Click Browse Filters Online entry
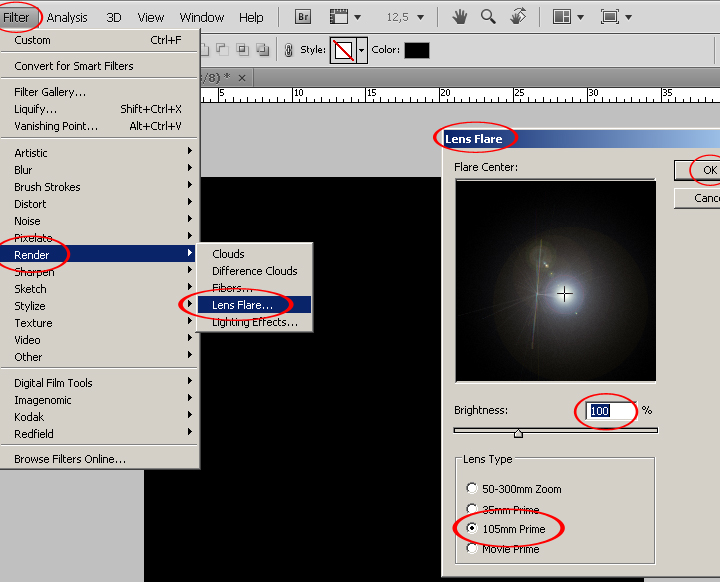This screenshot has width=720, height=582. pyautogui.click(x=70, y=459)
